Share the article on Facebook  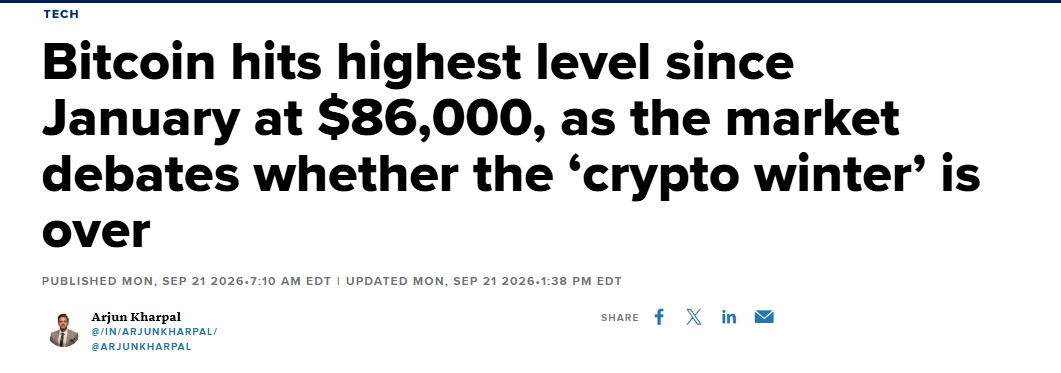coord(659,317)
